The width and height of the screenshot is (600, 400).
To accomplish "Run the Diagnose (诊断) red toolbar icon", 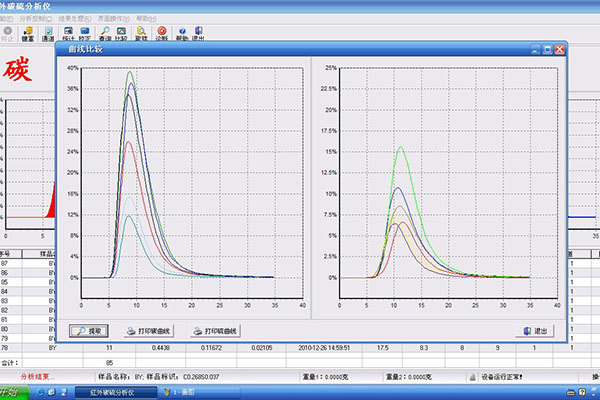I will tap(162, 34).
